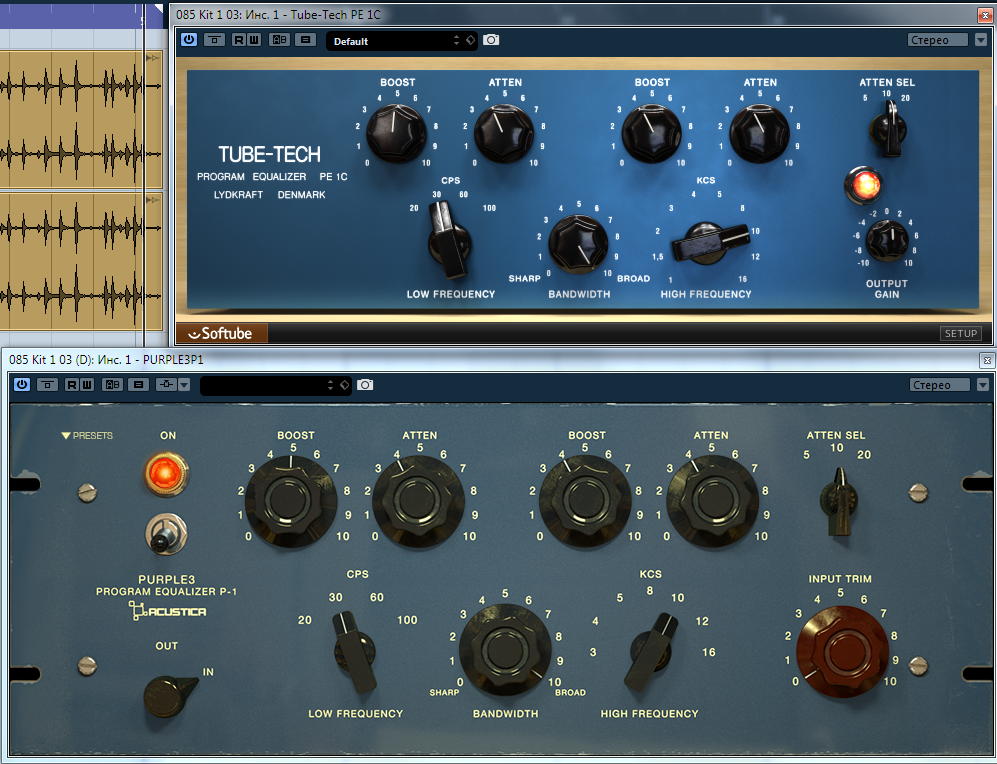Open Стерео routing field in Tube-Tech window
997x764 pixels.
coord(938,40)
